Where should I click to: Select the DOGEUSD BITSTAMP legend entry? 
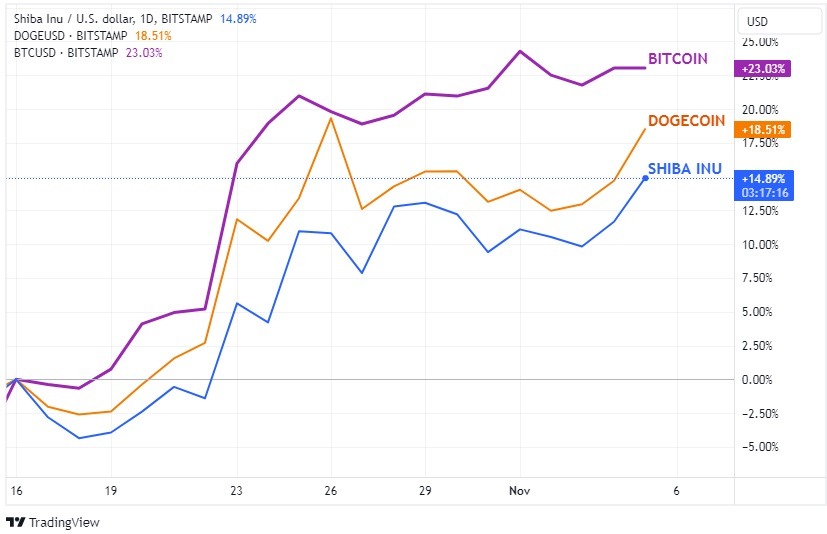click(x=71, y=35)
